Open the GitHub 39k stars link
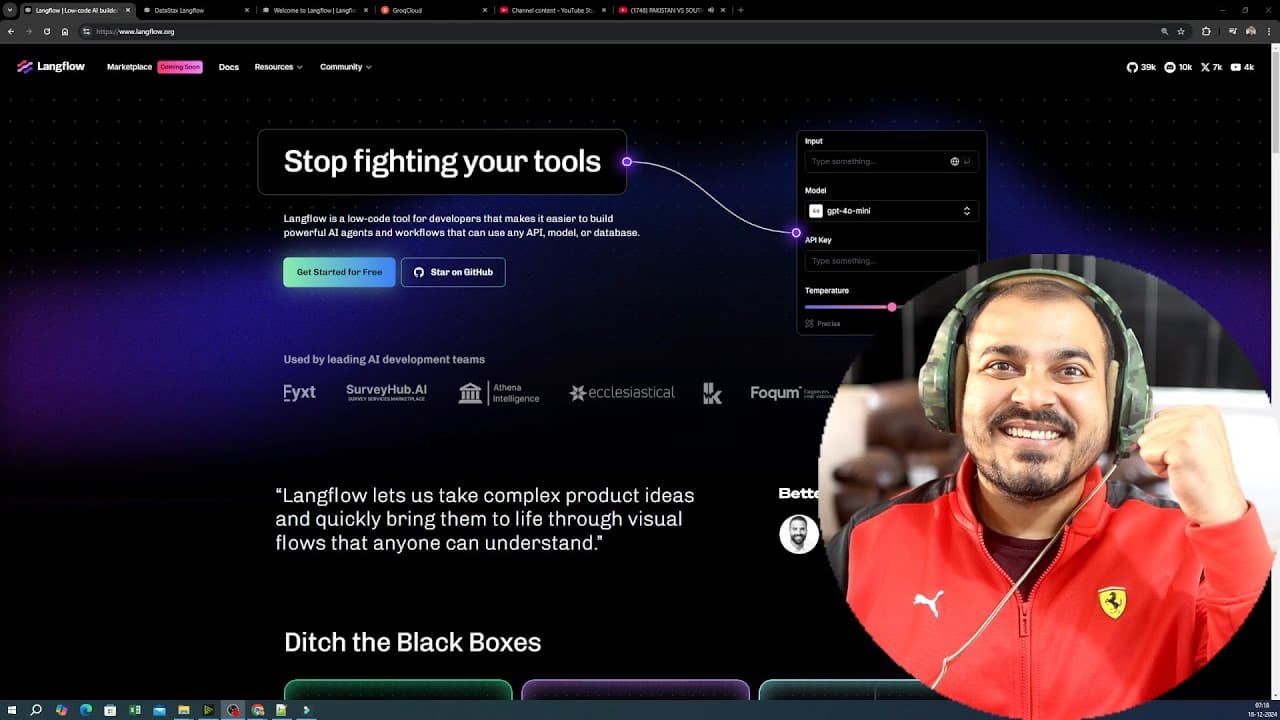 click(x=1141, y=67)
